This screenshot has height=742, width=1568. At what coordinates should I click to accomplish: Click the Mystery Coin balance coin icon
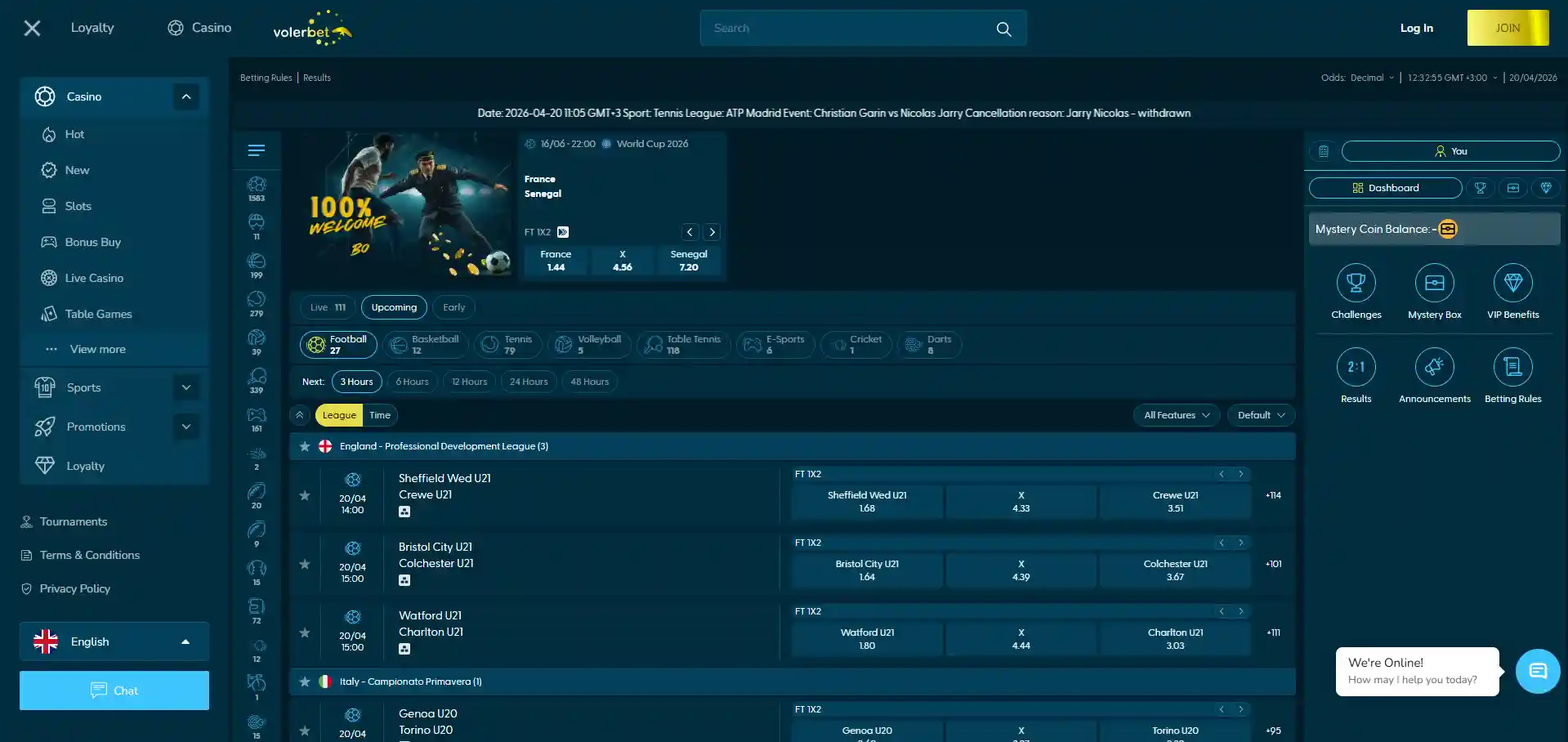[x=1447, y=230]
